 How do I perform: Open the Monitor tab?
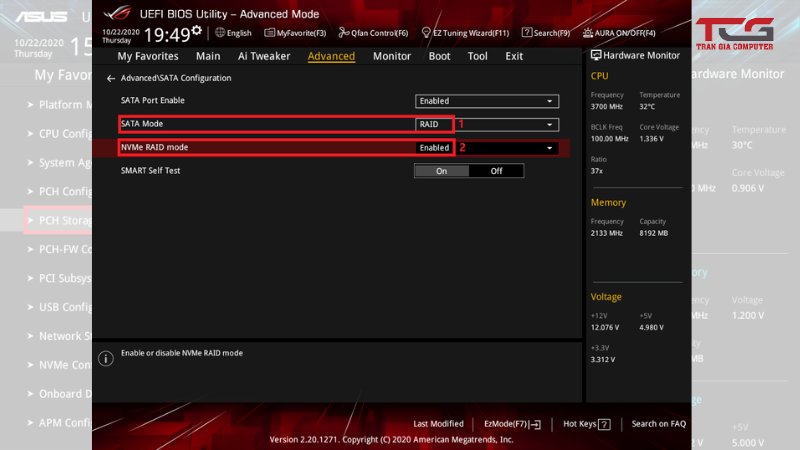pos(392,56)
